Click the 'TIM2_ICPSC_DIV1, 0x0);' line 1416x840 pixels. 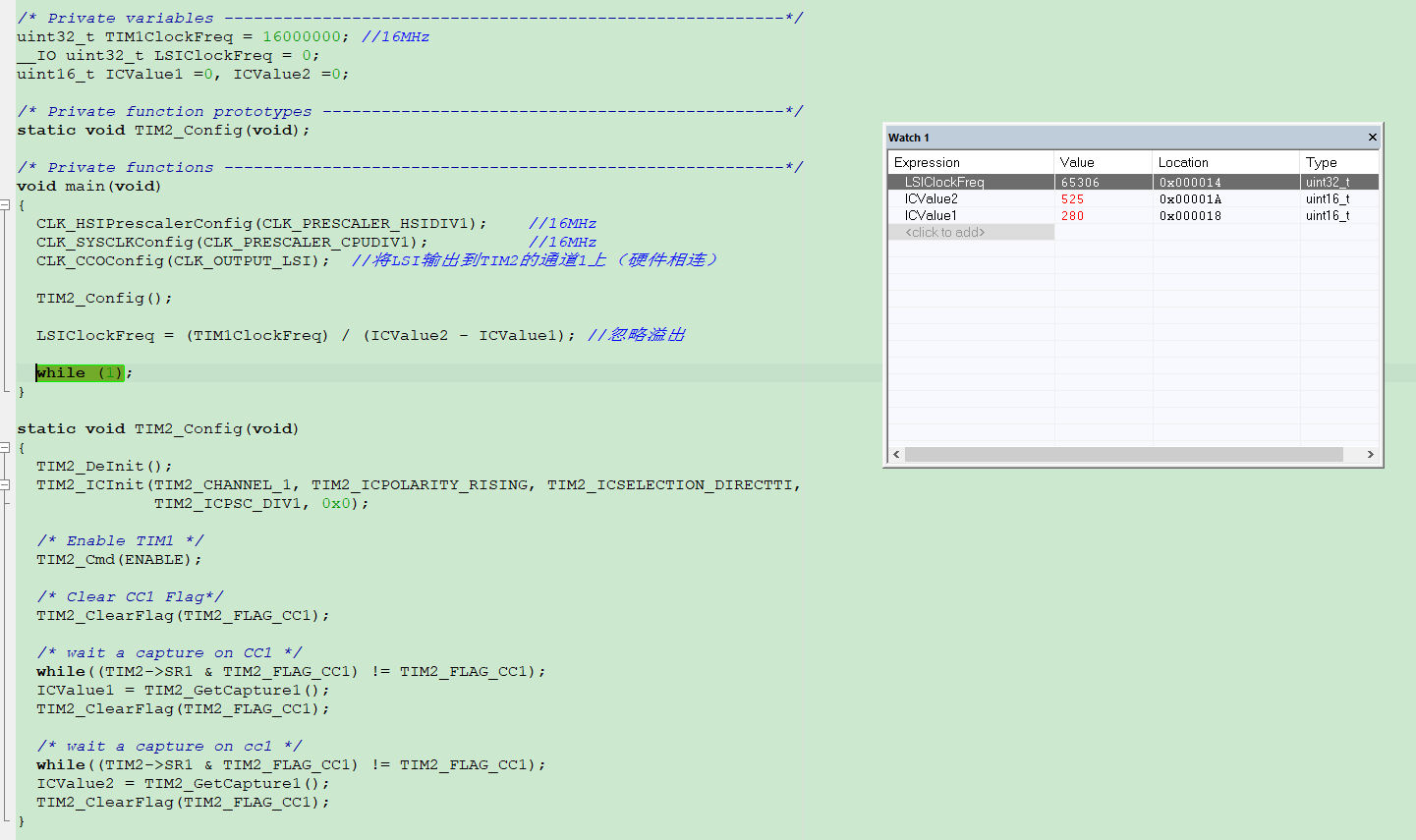tap(261, 503)
